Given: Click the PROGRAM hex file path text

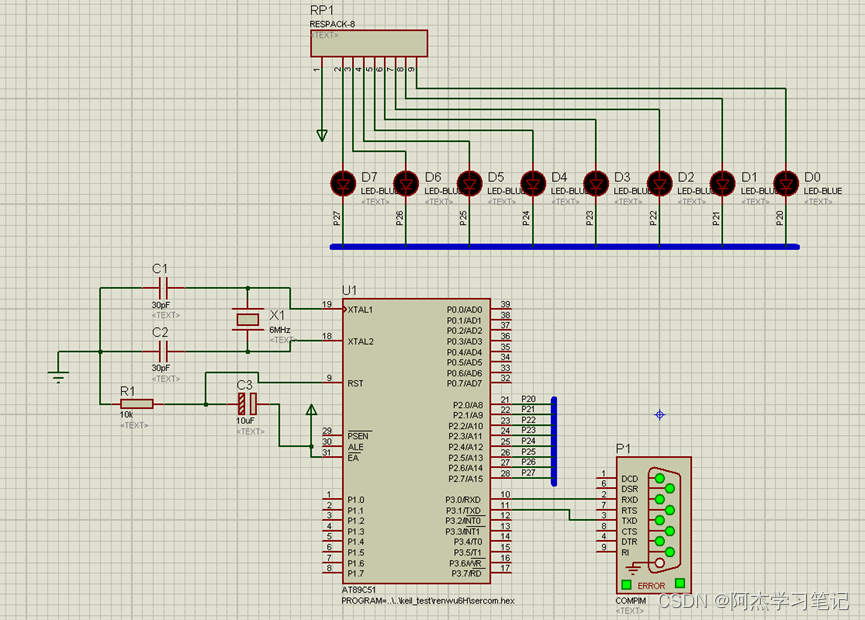Looking at the screenshot, I should coord(428,600).
